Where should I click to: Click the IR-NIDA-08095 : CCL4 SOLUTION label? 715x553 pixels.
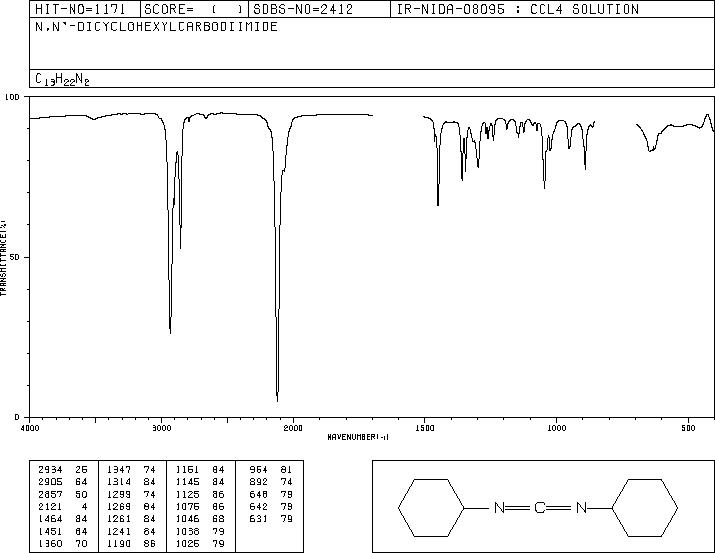point(518,9)
